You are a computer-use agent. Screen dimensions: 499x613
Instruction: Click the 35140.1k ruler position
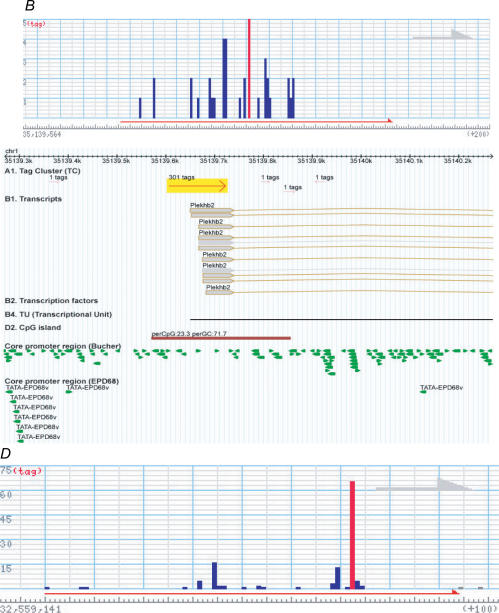(x=409, y=160)
